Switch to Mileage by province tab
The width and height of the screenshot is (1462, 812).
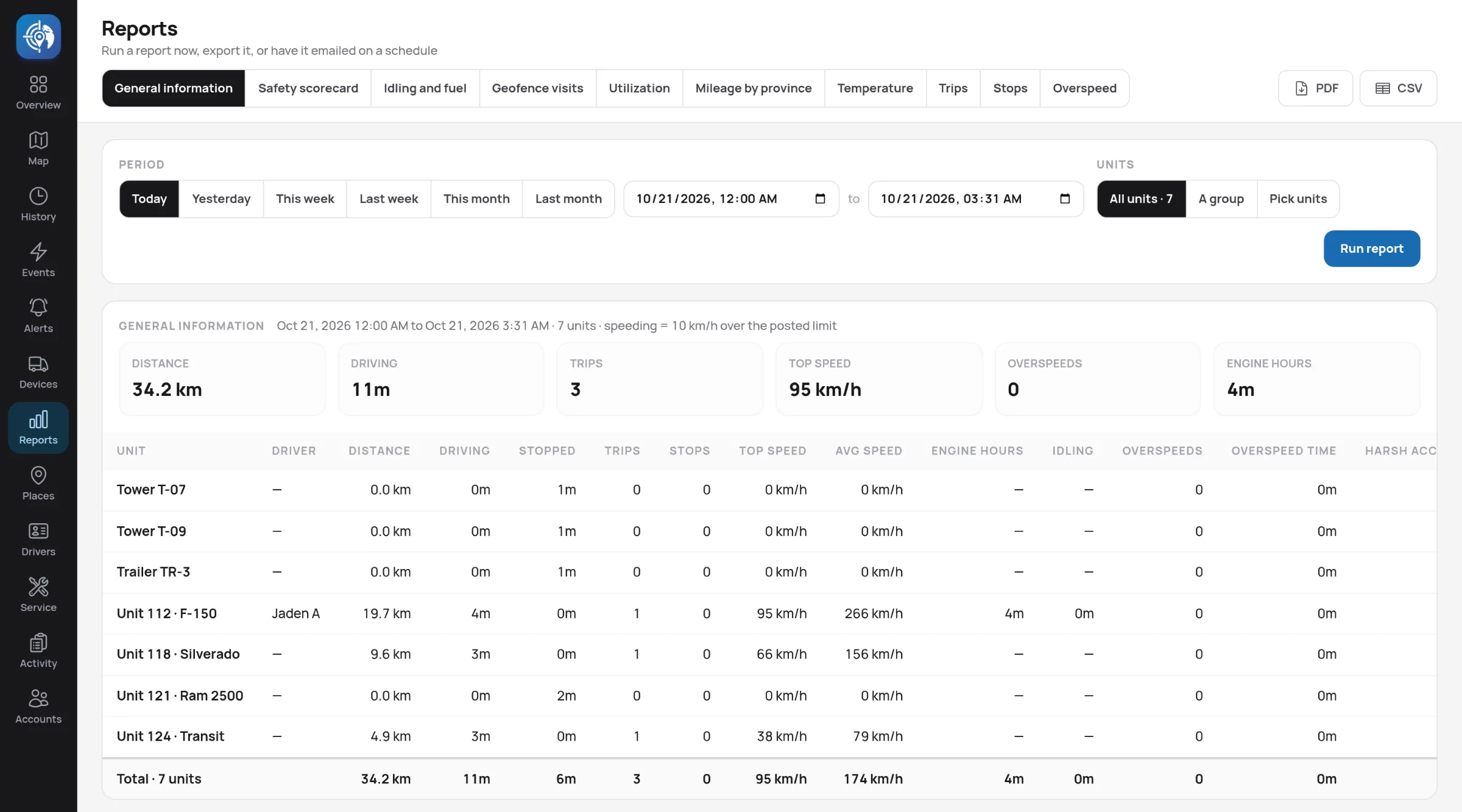pyautogui.click(x=753, y=88)
